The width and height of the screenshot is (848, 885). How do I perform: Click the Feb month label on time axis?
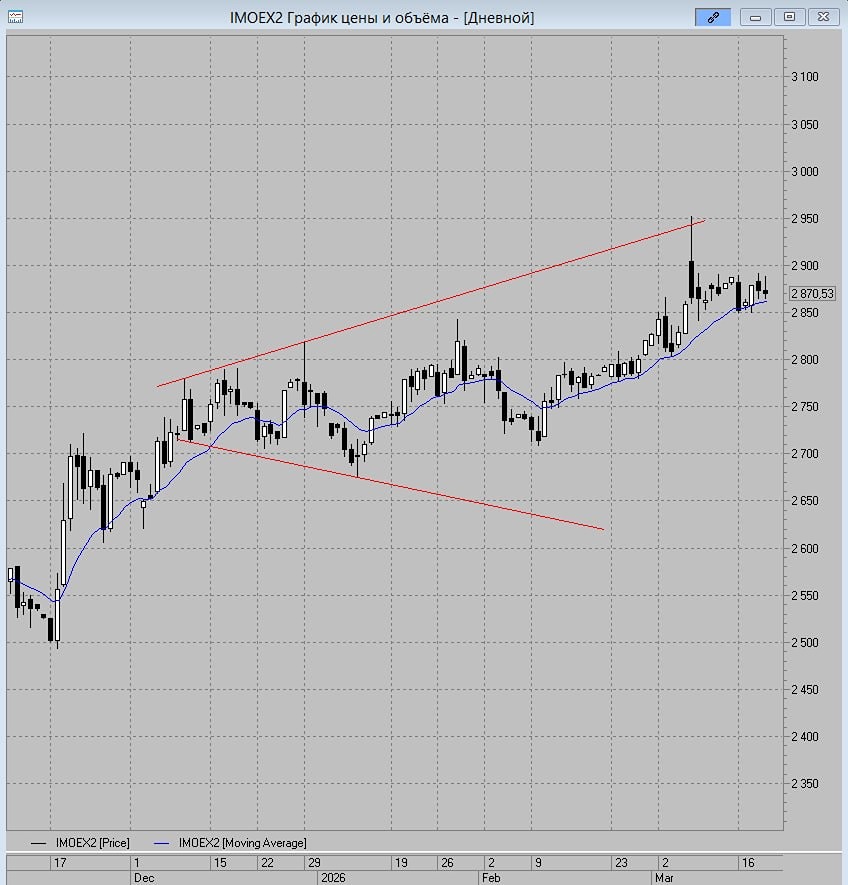pyautogui.click(x=491, y=878)
